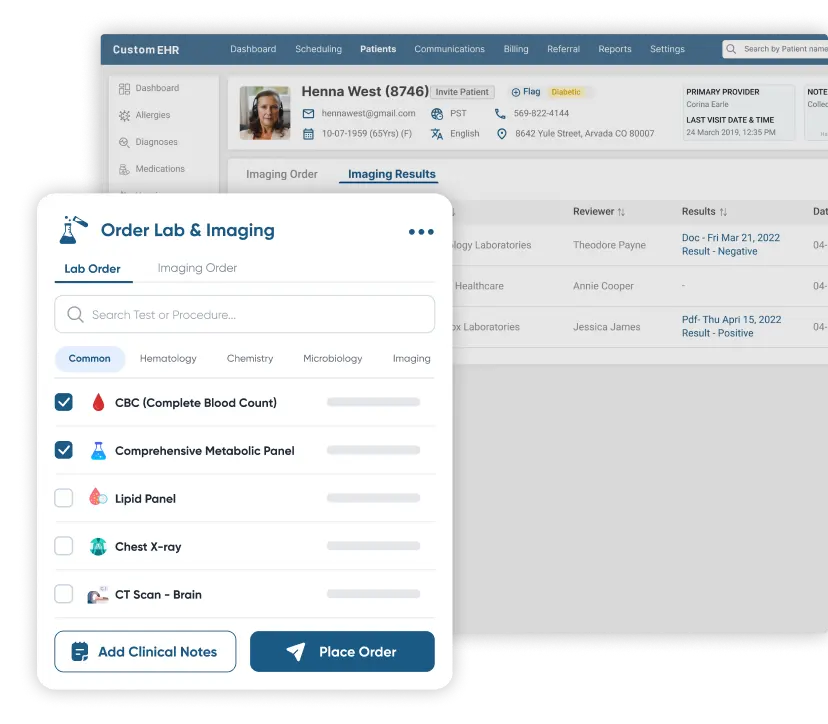Click the Lipid Panel droplet icon
Viewport: 828px width, 724px height.
click(x=98, y=497)
